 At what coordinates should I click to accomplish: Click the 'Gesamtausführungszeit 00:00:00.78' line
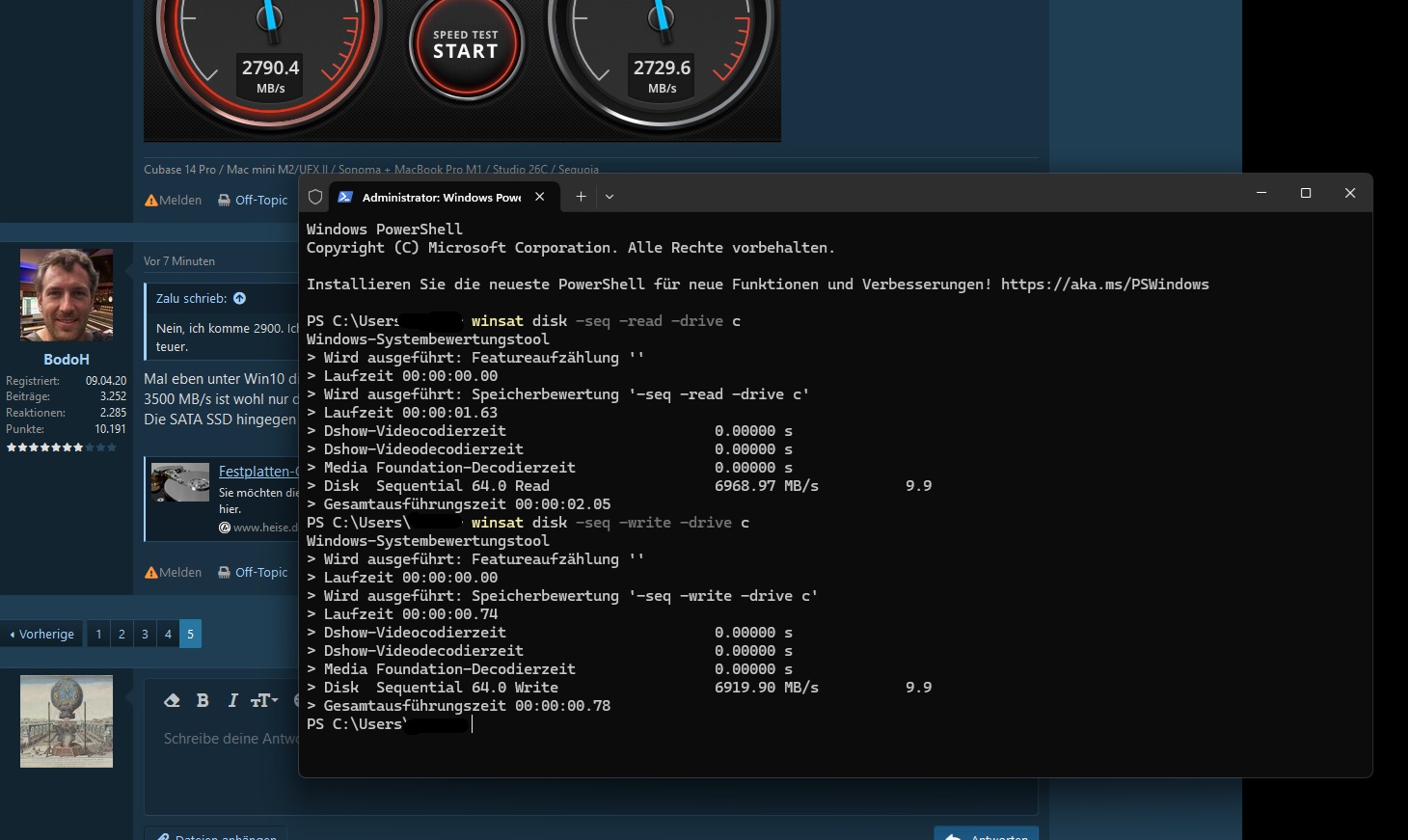[458, 706]
